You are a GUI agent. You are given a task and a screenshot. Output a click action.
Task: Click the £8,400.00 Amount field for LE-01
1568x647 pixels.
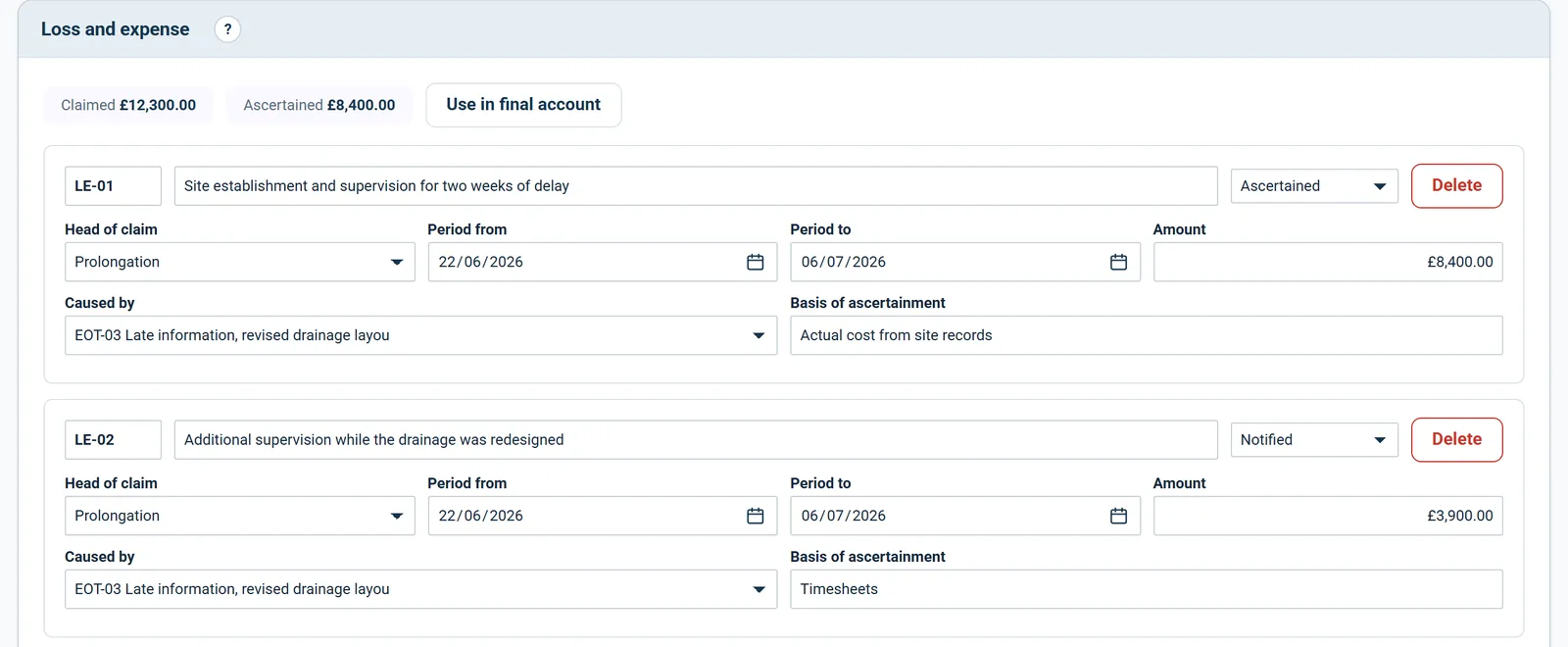tap(1328, 262)
